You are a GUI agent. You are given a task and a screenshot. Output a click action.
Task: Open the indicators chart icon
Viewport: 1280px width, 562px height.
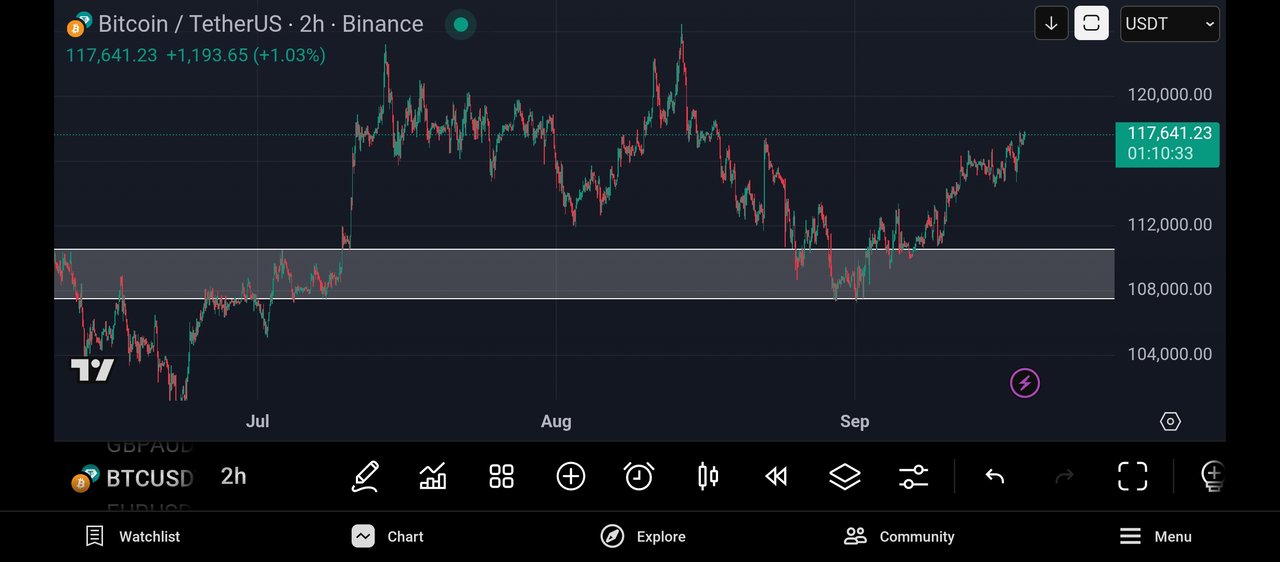(x=433, y=476)
